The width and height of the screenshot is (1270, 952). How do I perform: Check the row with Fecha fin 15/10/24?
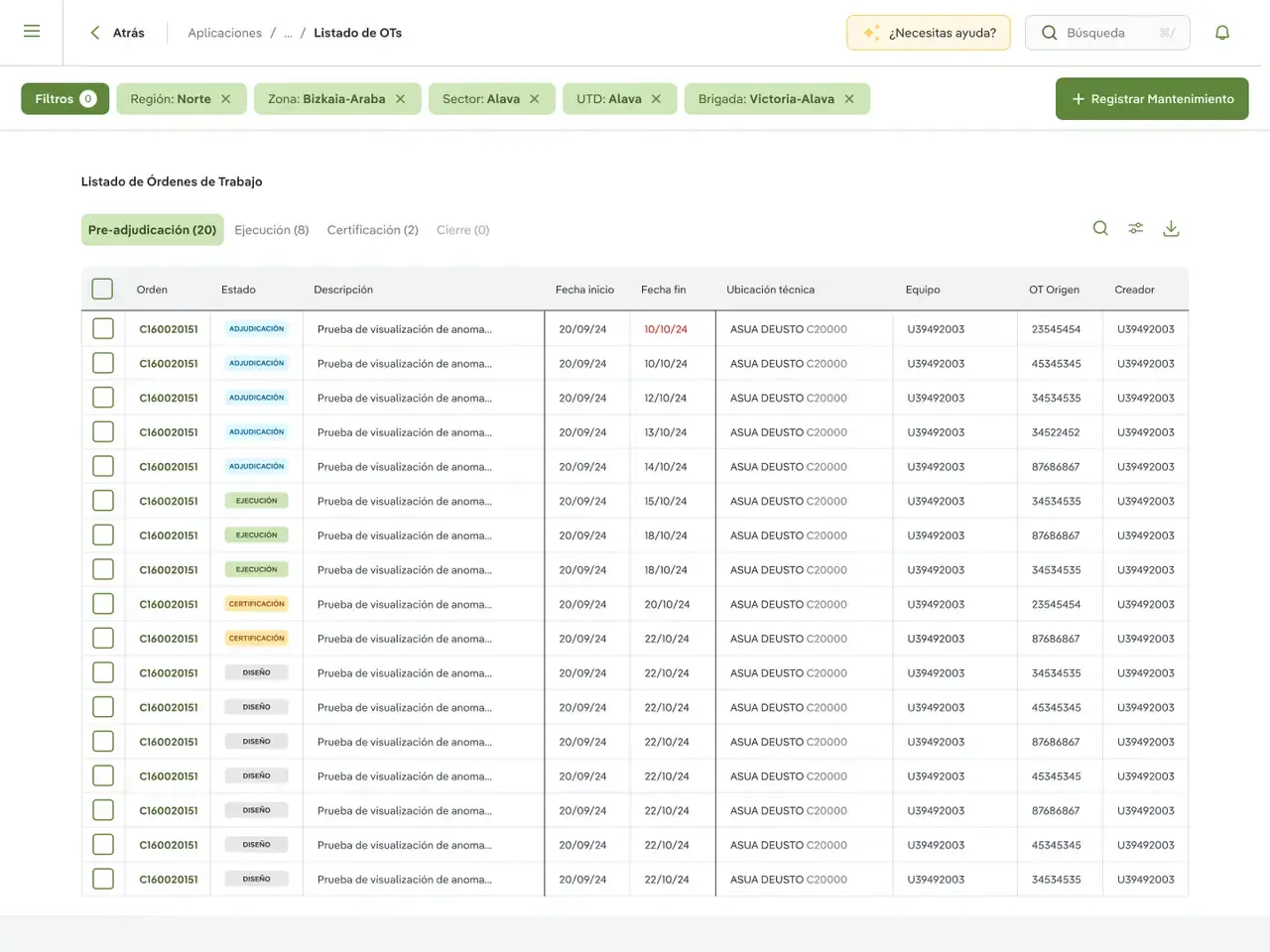103,501
